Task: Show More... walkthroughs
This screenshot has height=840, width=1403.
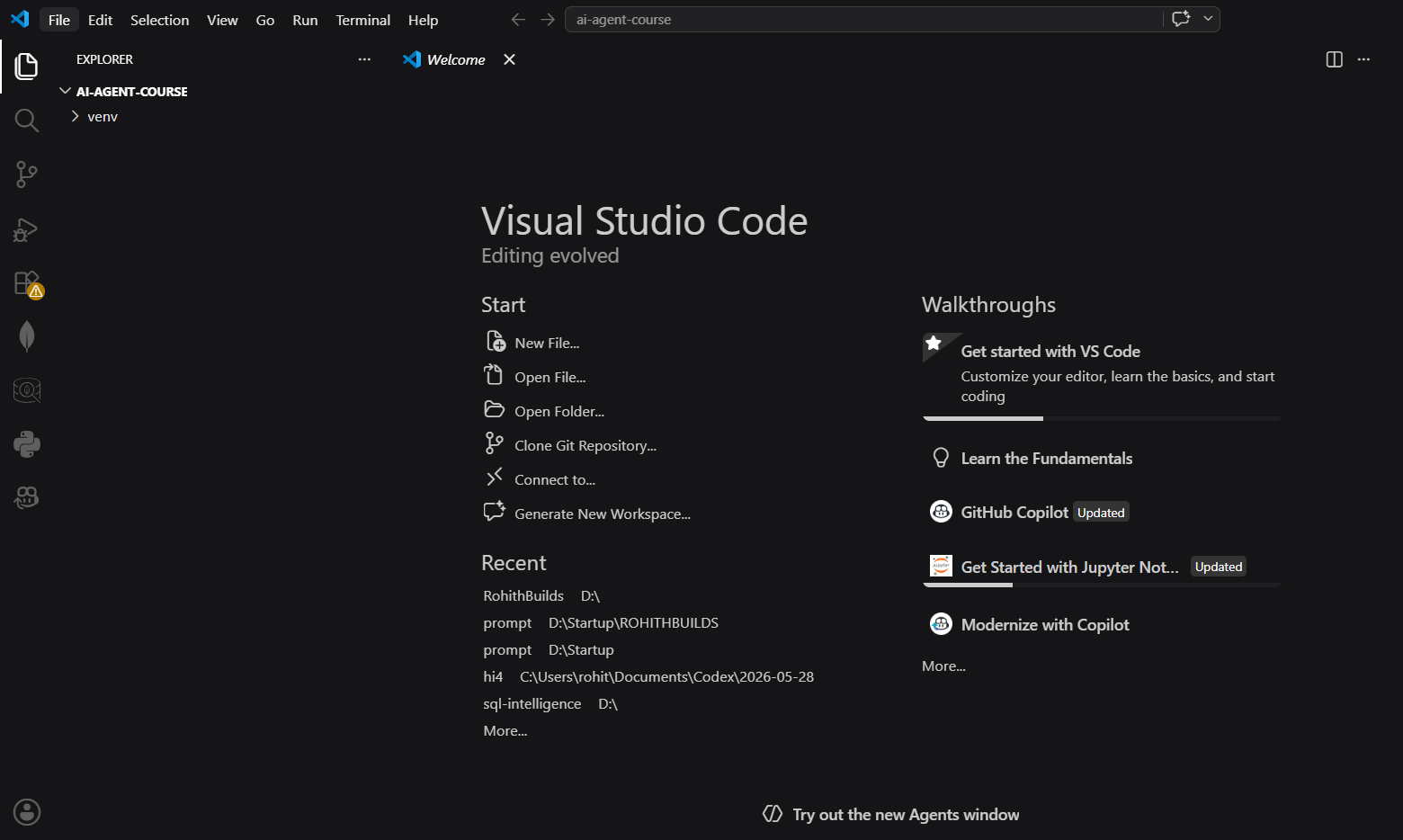Action: [943, 666]
